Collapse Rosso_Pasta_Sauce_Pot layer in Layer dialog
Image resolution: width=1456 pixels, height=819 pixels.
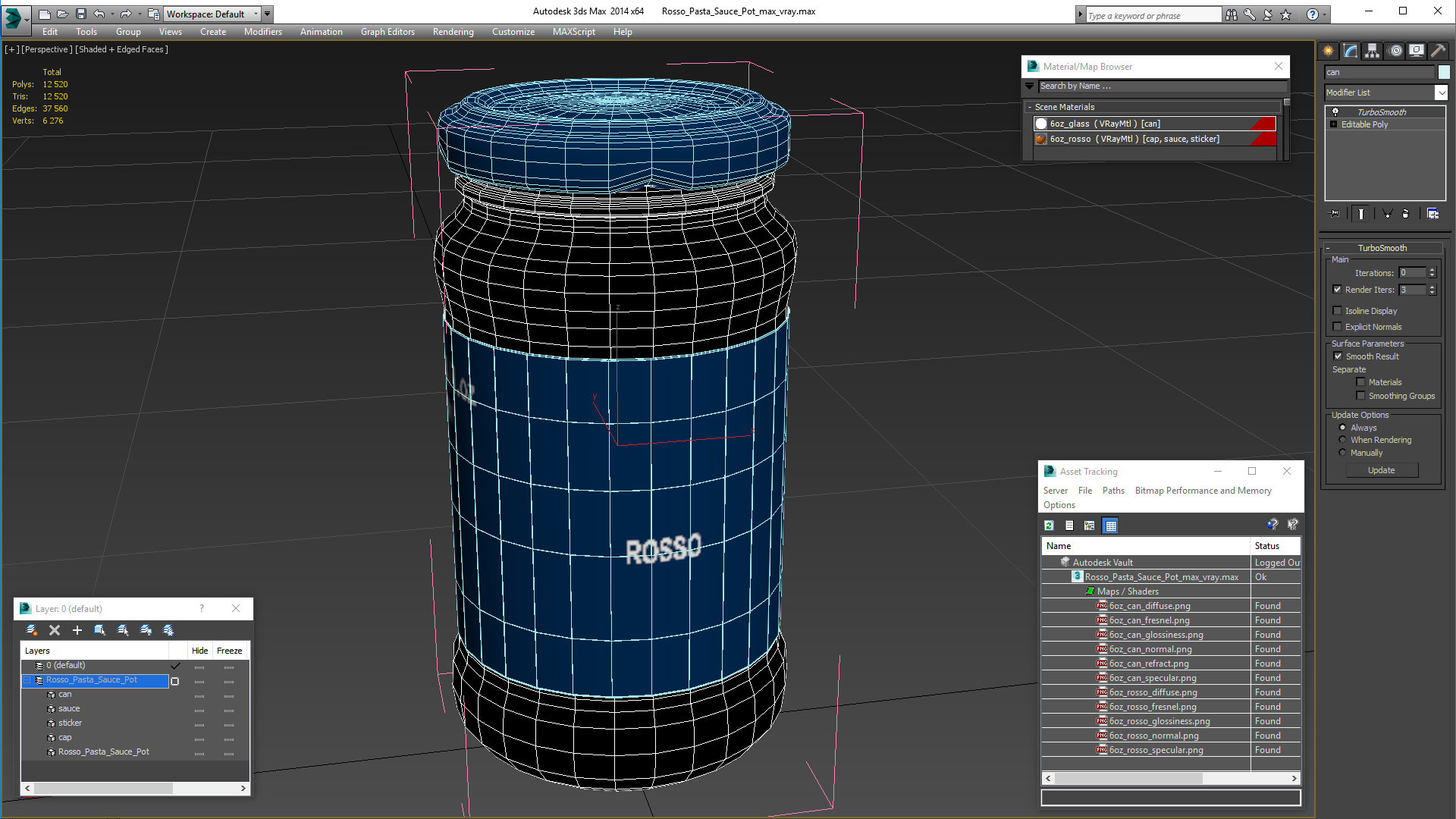coord(27,680)
